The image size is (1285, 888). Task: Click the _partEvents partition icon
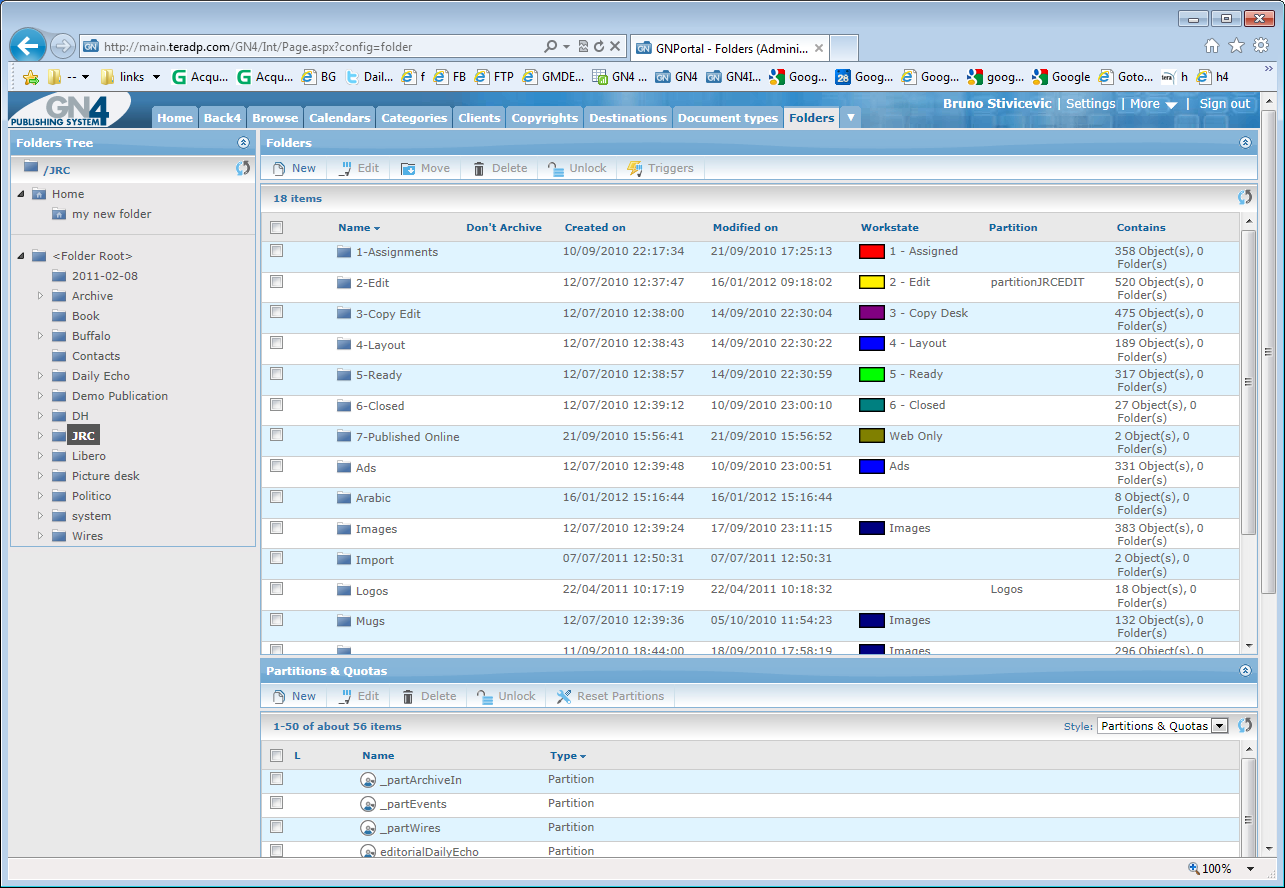click(368, 804)
